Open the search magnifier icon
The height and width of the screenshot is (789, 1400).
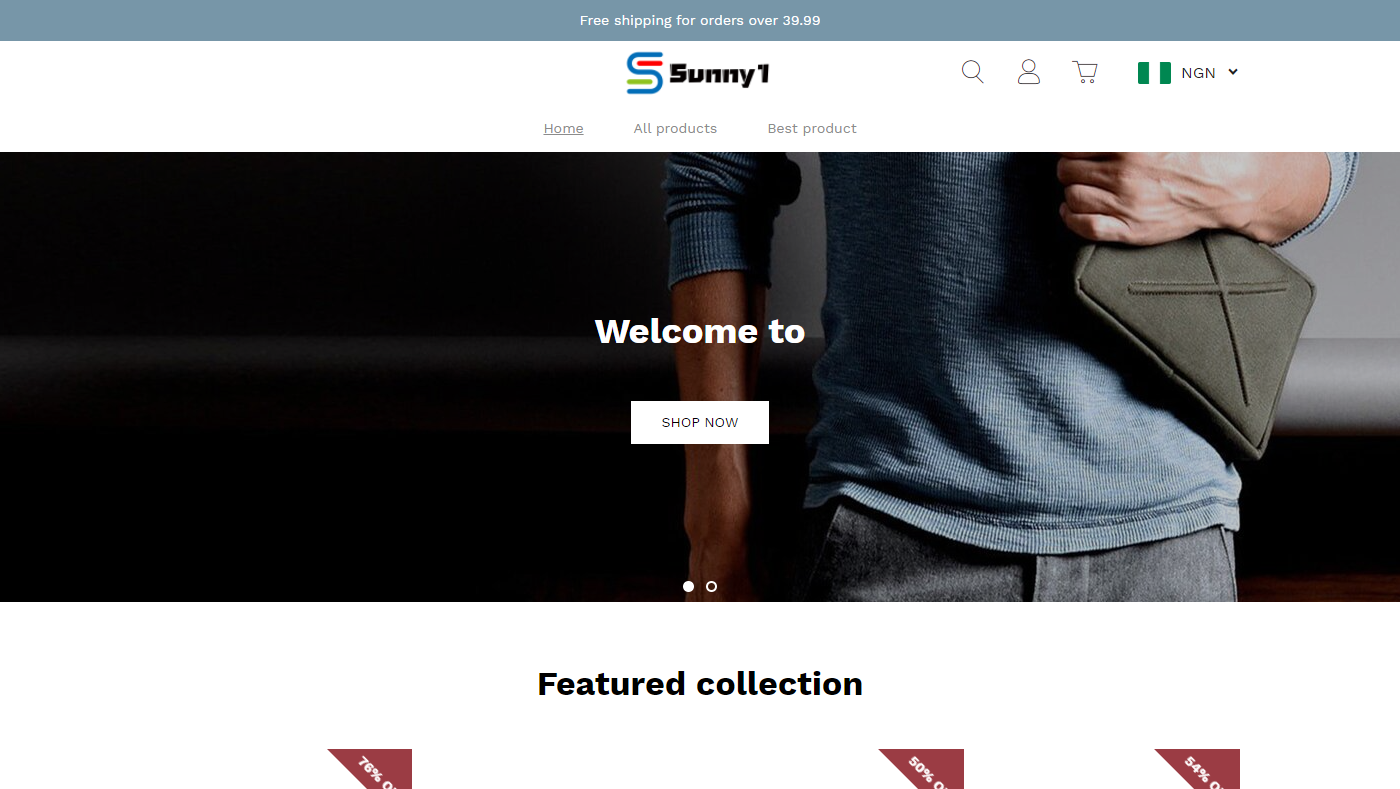pyautogui.click(x=972, y=72)
